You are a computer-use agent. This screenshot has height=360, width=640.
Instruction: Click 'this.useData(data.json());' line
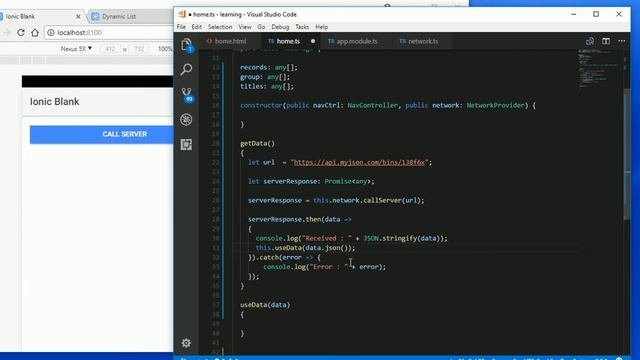tap(305, 248)
